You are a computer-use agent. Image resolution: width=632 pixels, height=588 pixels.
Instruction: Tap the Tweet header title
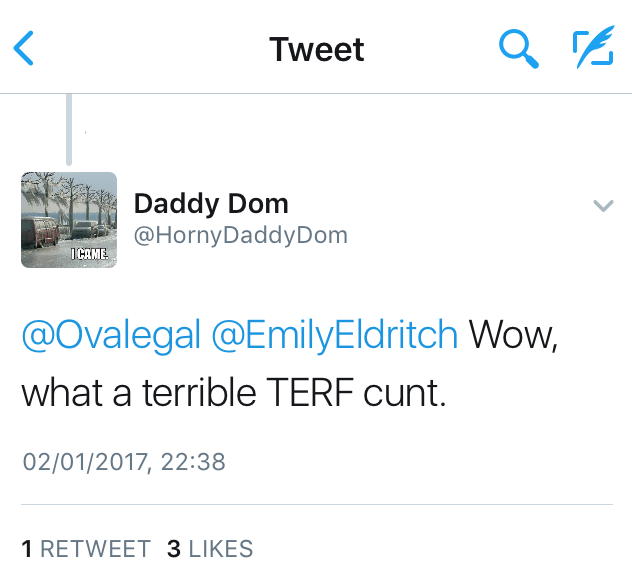[x=317, y=49]
